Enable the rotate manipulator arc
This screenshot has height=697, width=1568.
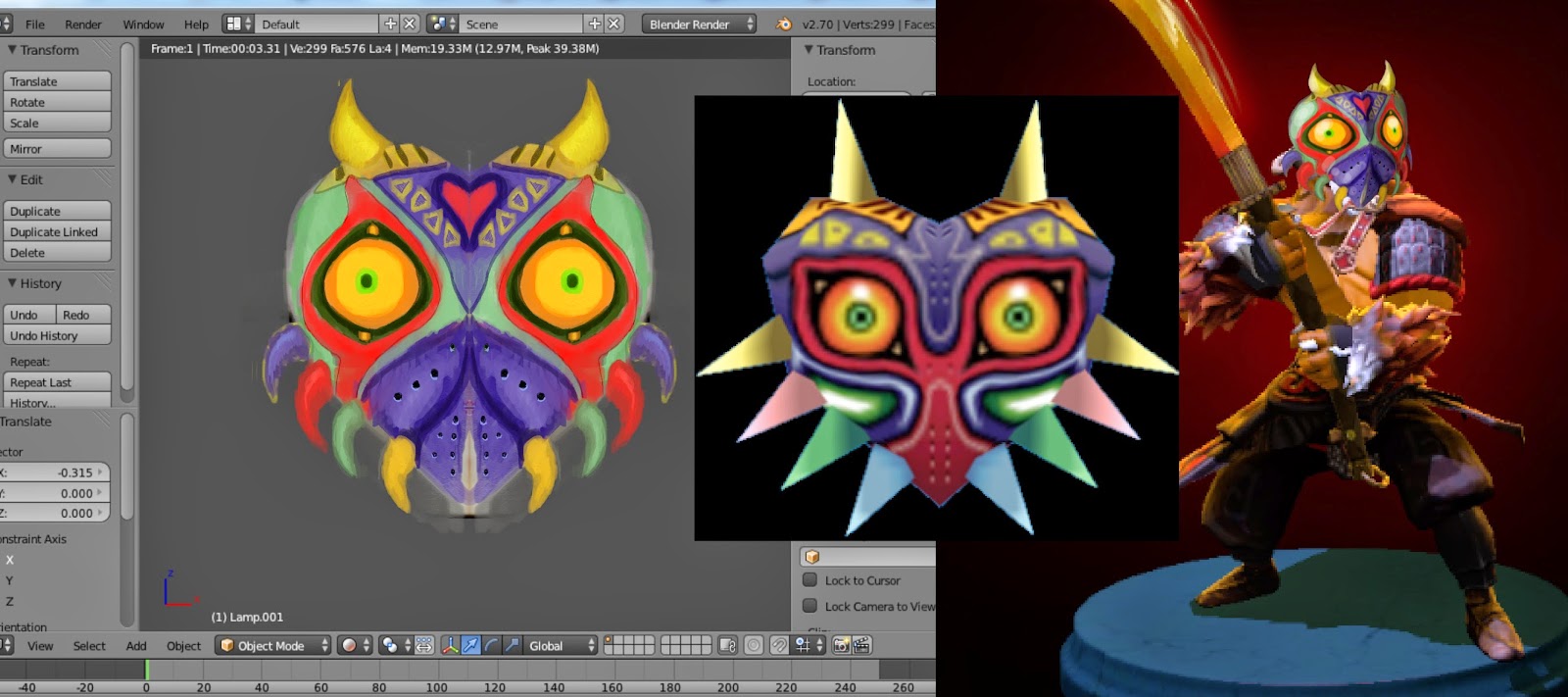491,645
